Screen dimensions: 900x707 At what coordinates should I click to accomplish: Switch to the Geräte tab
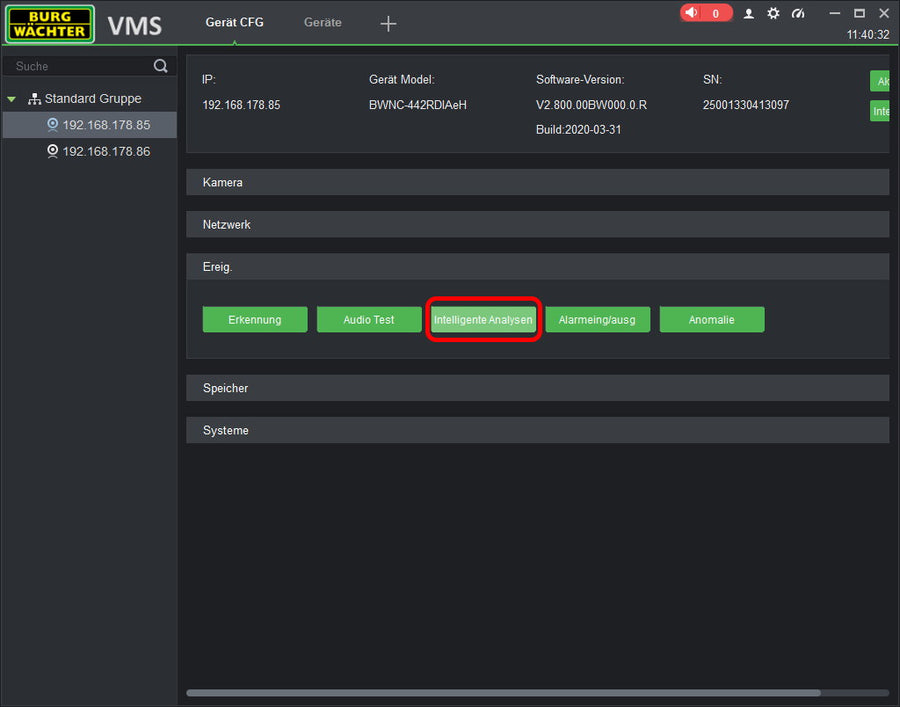[x=322, y=22]
